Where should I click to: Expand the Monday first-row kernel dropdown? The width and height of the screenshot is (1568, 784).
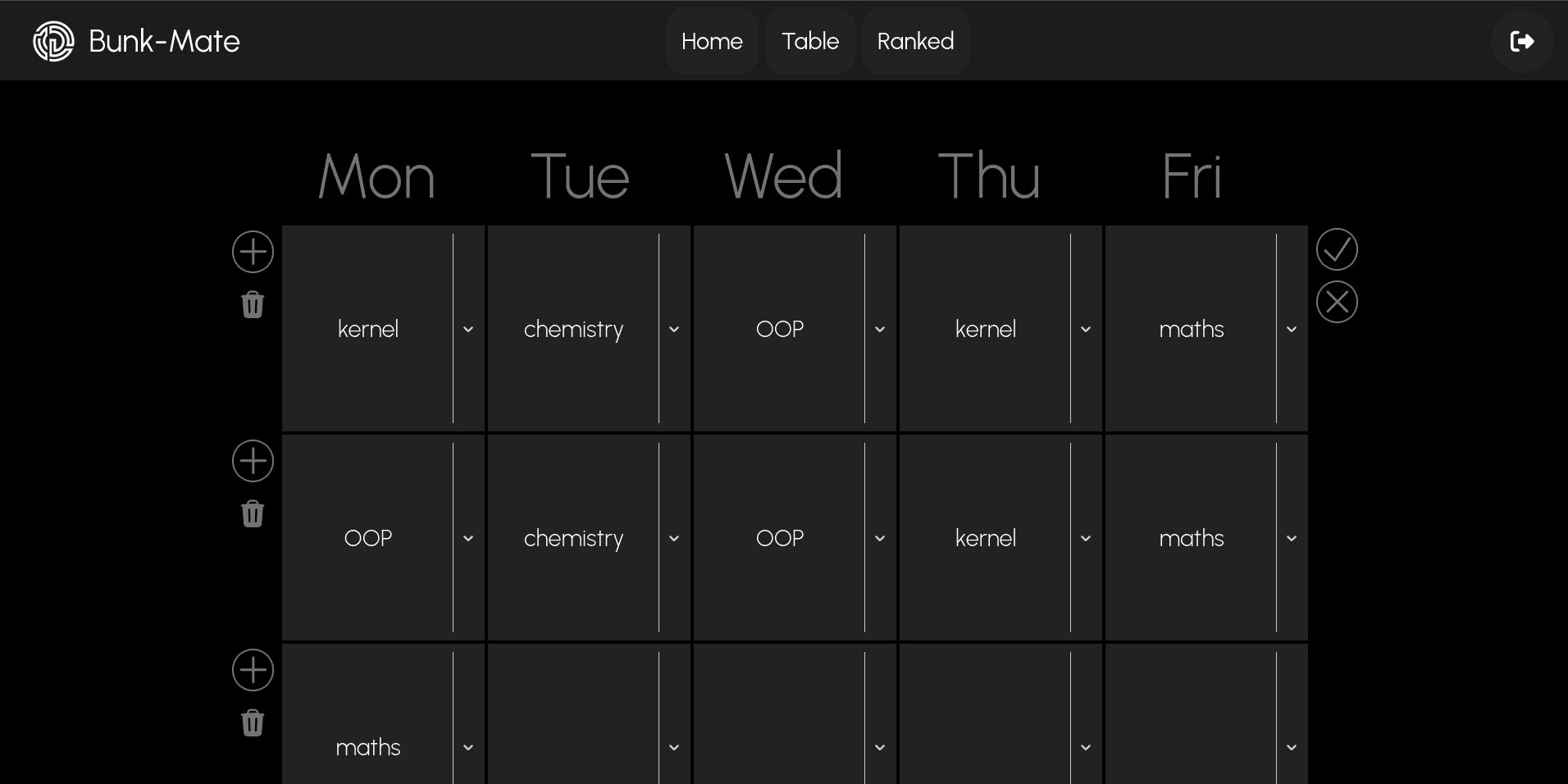[468, 329]
